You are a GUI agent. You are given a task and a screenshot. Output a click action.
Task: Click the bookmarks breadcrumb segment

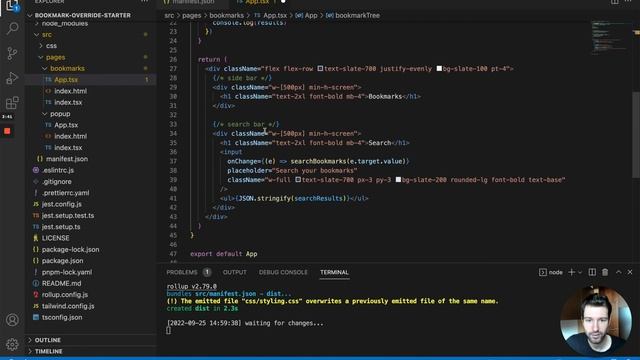227,16
